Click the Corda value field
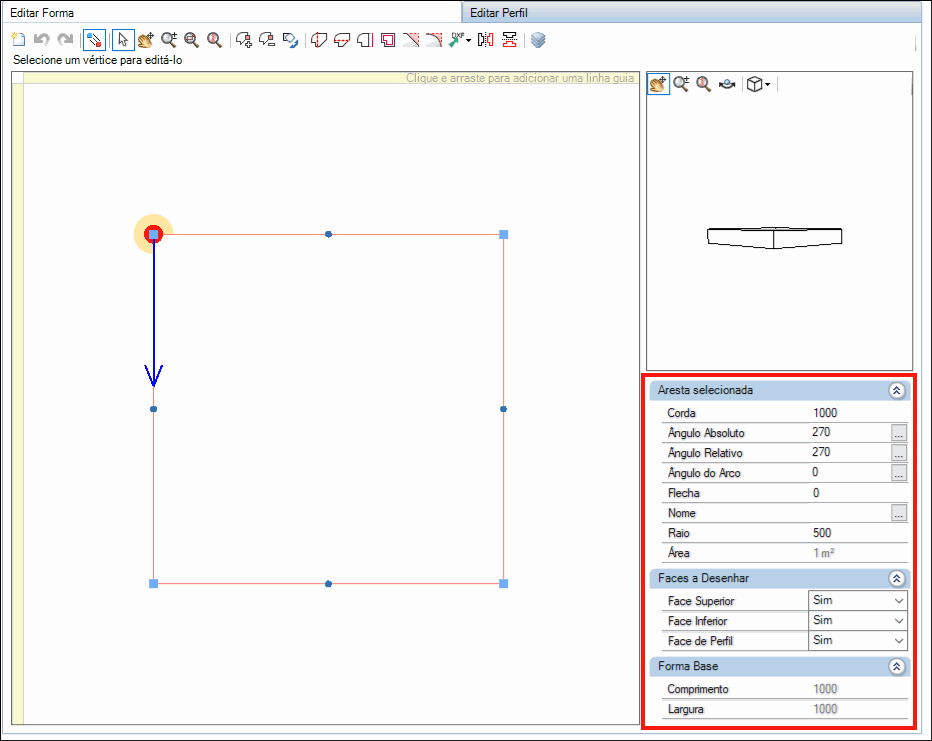The height and width of the screenshot is (741, 932). pos(858,413)
